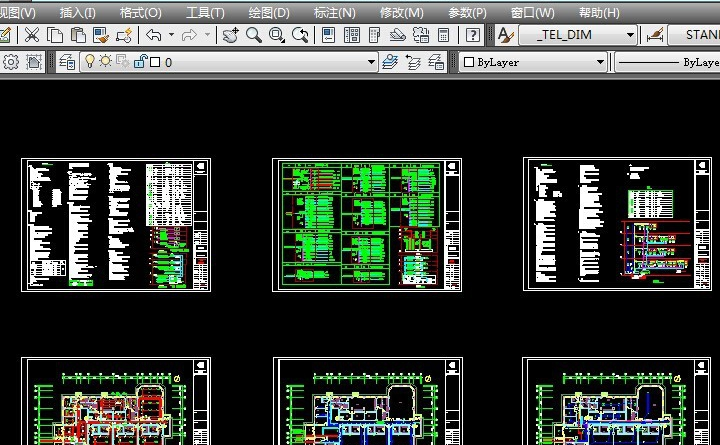Expand the _TEL_DIM text style dropdown

[x=630, y=35]
